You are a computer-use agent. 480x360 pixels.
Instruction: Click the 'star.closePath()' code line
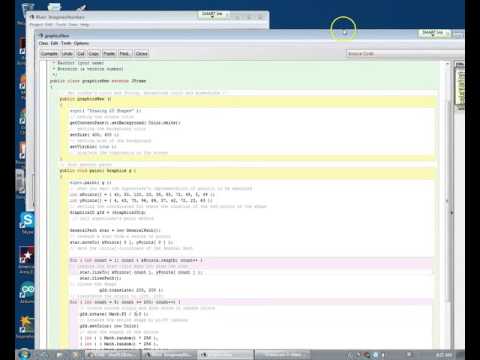(x=101, y=278)
